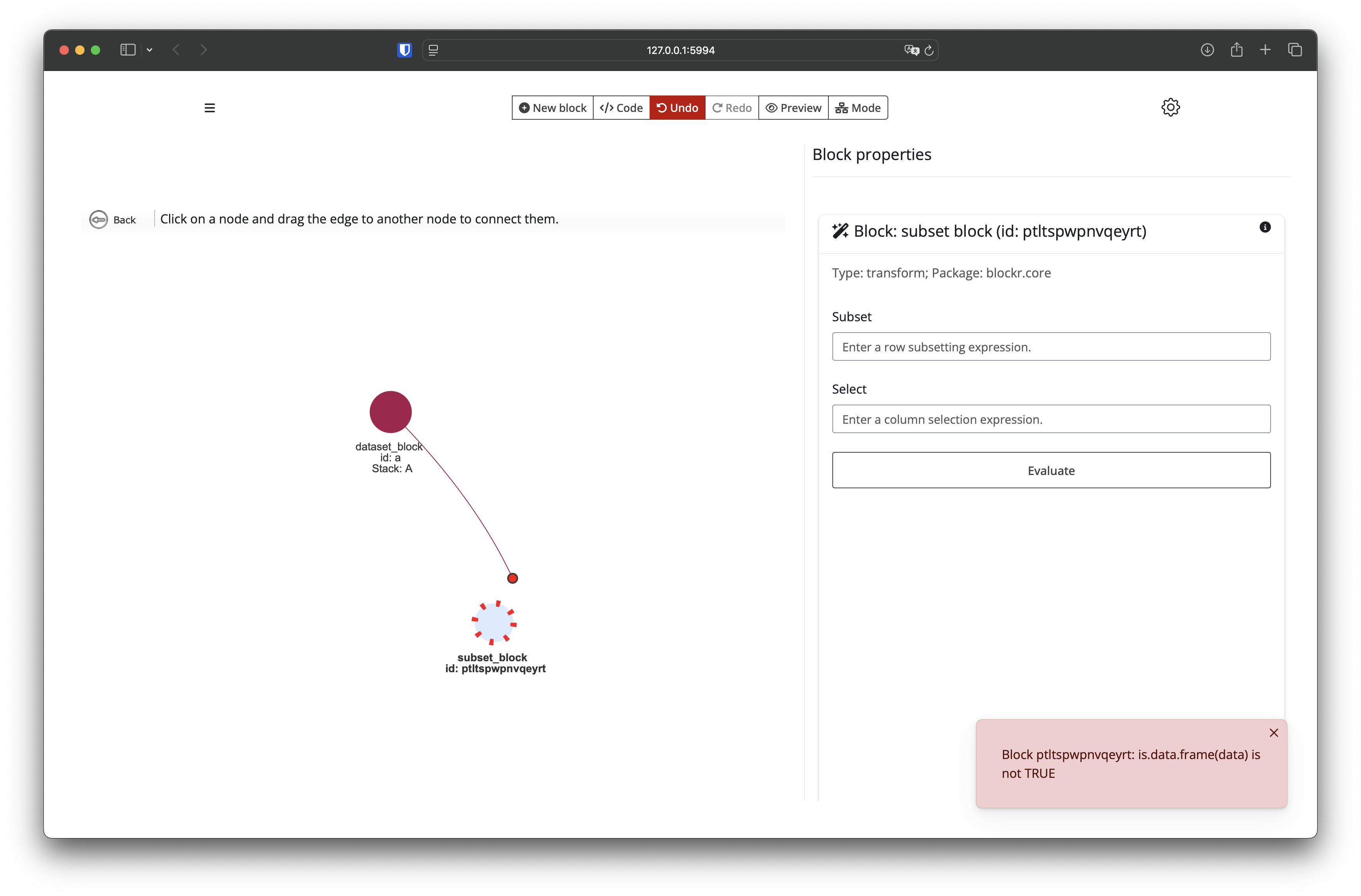The width and height of the screenshot is (1361, 896).
Task: Open the Safari downloads icon
Action: [1206, 50]
